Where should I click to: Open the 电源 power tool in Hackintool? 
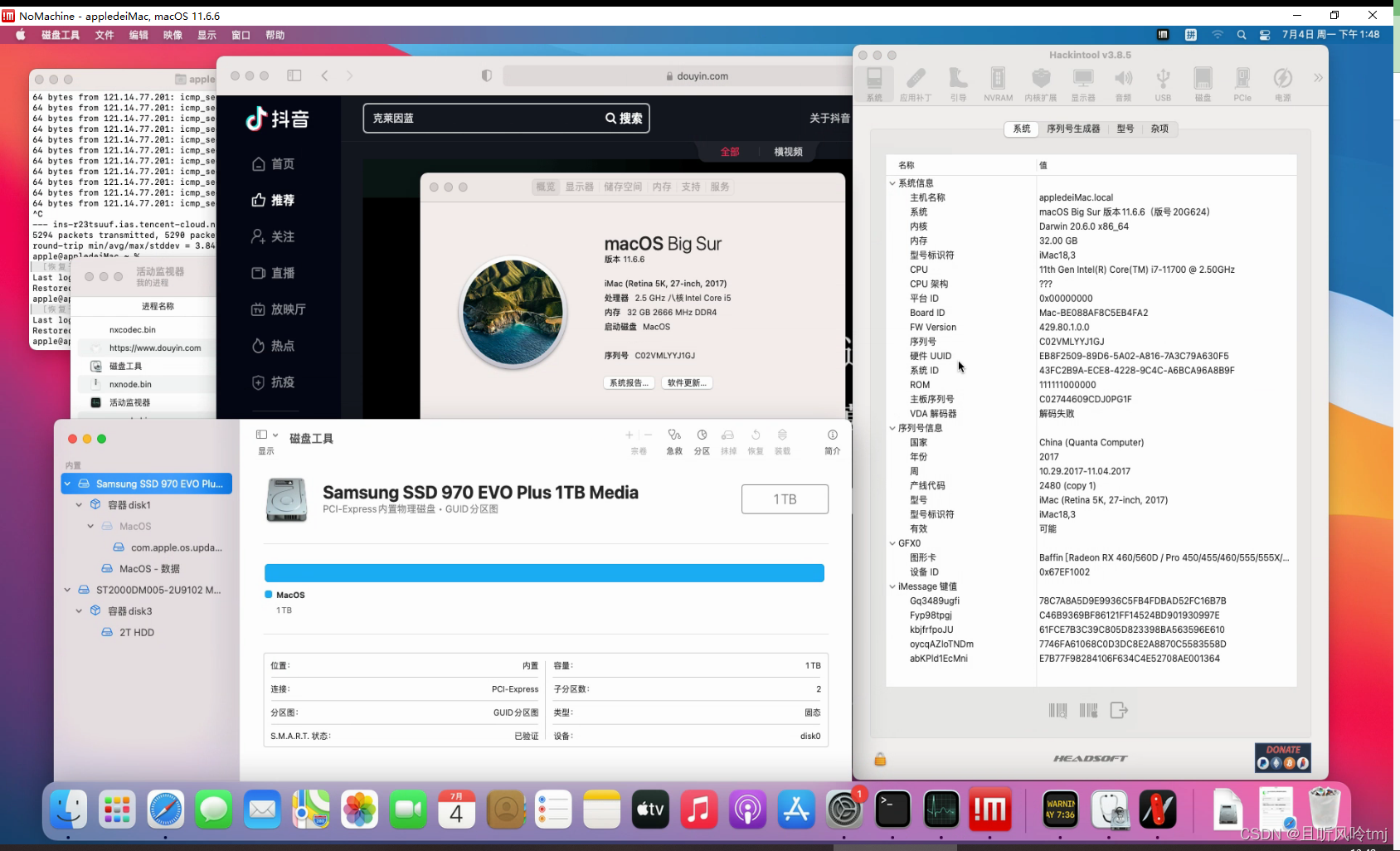click(x=1282, y=85)
